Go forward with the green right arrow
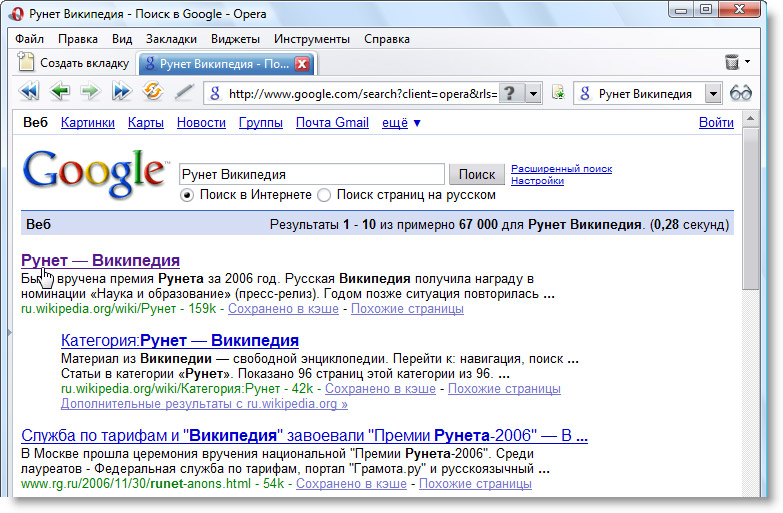This screenshot has height=513, width=783. 90,92
